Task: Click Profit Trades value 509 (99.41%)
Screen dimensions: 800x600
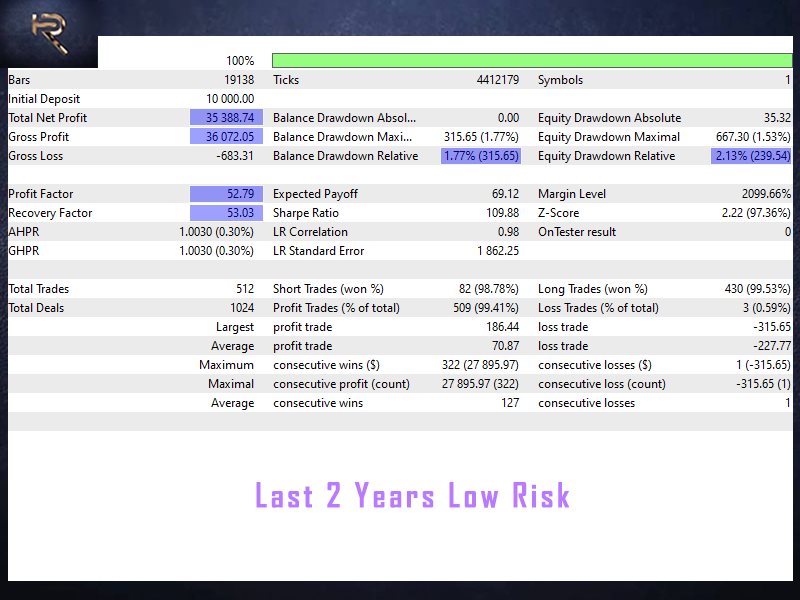Action: [x=486, y=308]
